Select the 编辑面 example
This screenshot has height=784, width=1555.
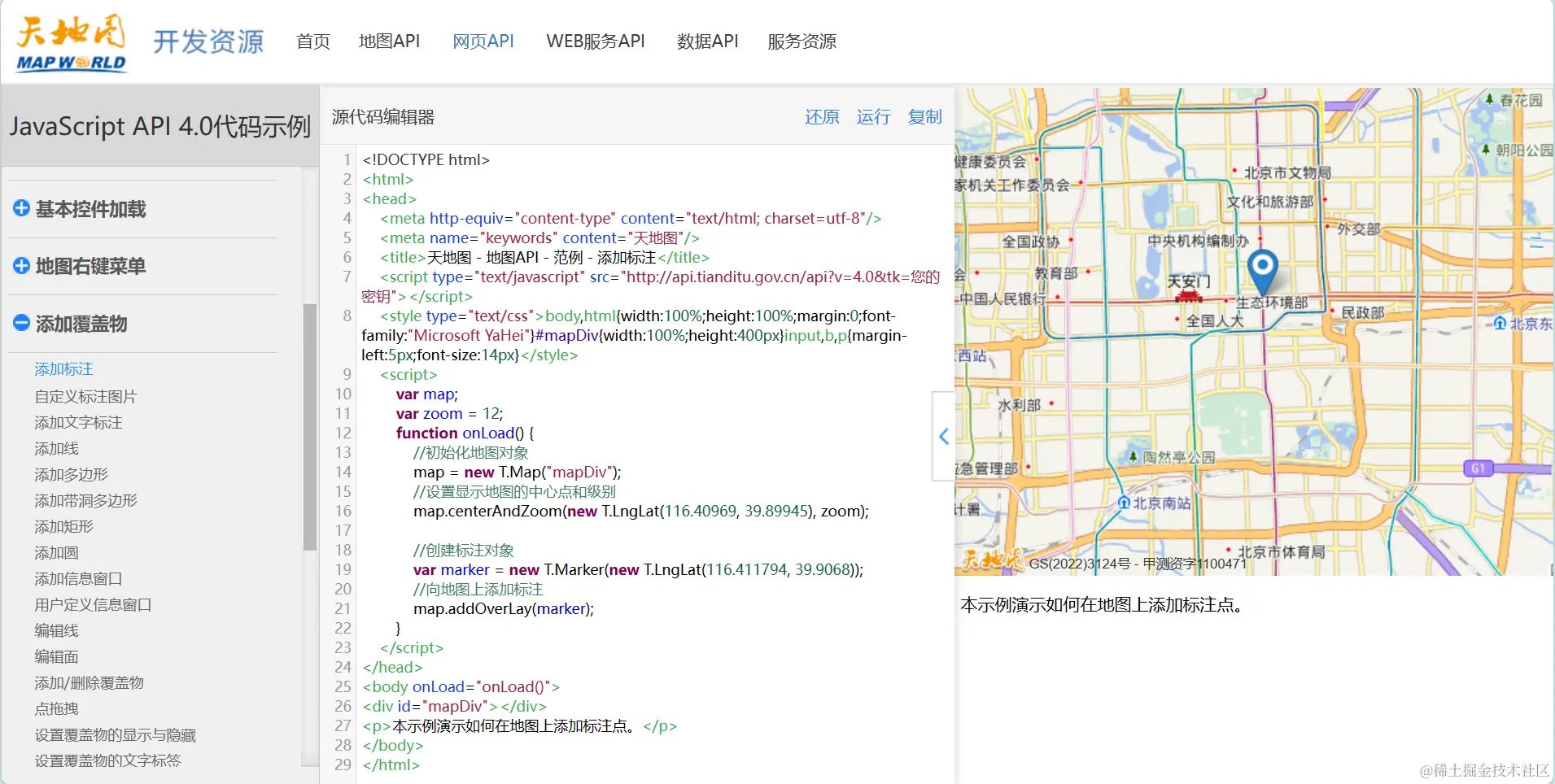coord(56,657)
